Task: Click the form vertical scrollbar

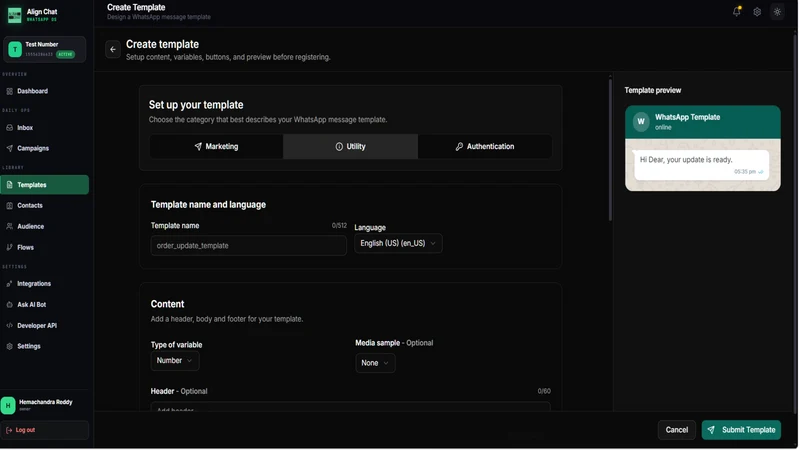Action: (x=611, y=150)
